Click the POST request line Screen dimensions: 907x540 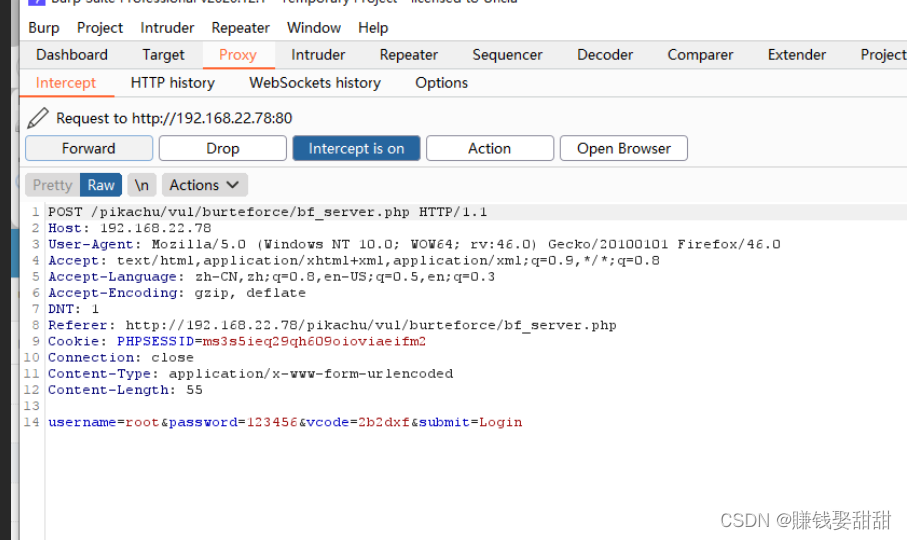pos(267,212)
